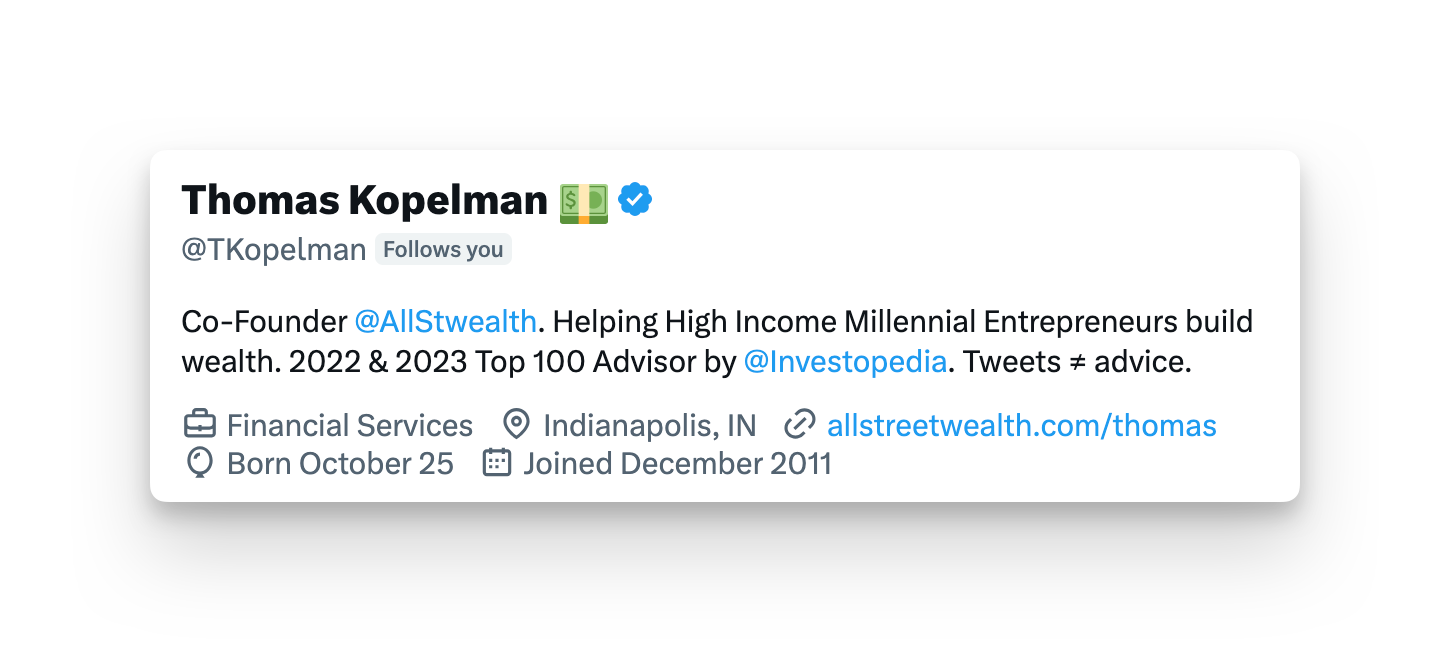Click the 'Top 100 Advisor' bio text
The height and width of the screenshot is (652, 1450).
pyautogui.click(x=590, y=361)
